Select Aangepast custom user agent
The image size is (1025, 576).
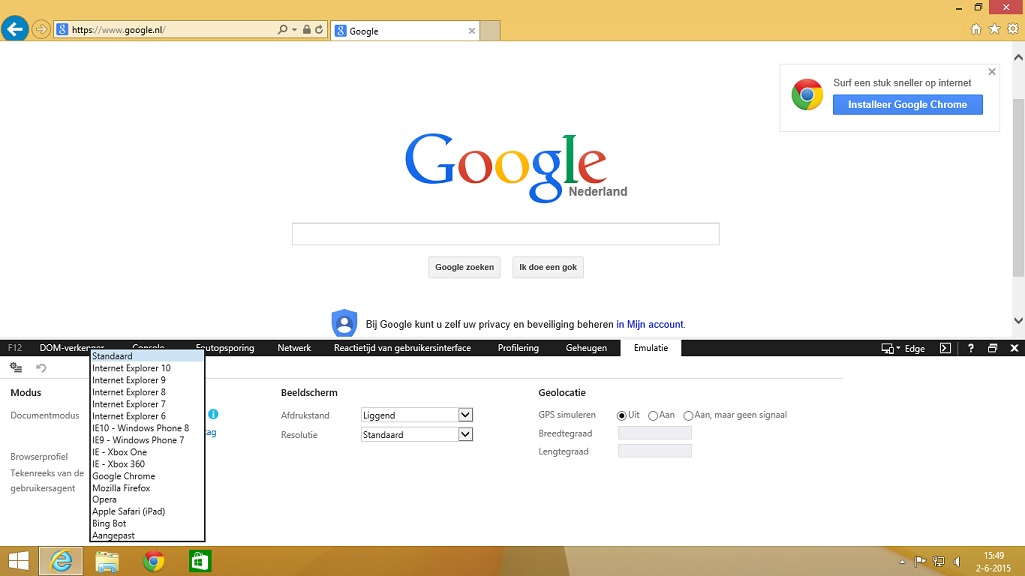pyautogui.click(x=147, y=535)
